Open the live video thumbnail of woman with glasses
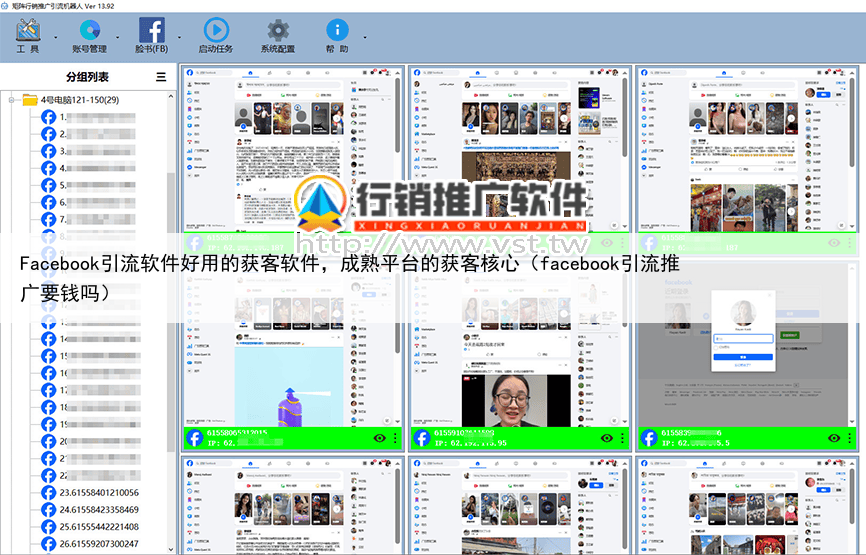This screenshot has width=866, height=555. tap(516, 400)
